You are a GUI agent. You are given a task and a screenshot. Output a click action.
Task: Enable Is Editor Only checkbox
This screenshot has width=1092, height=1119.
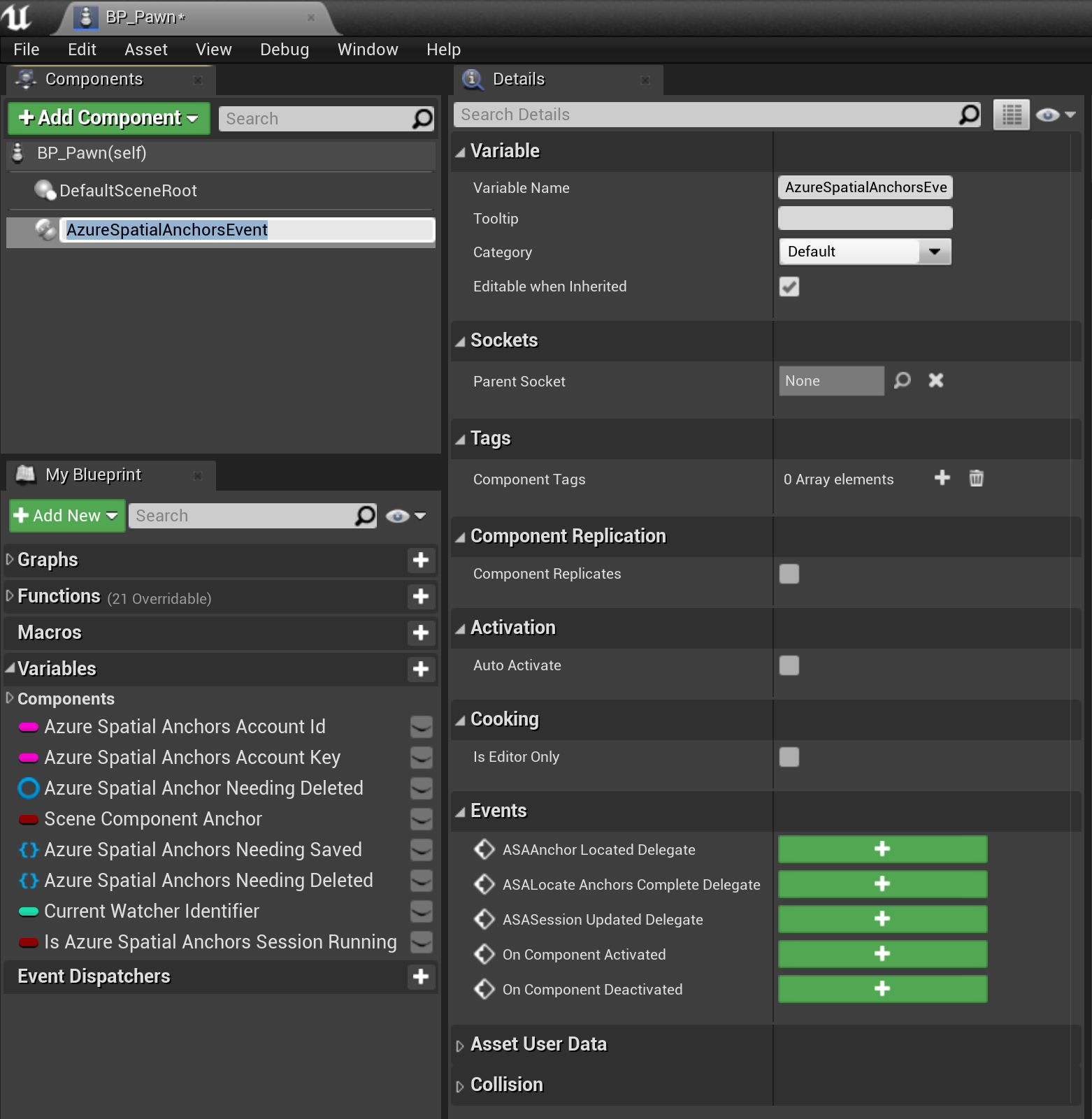[x=789, y=757]
